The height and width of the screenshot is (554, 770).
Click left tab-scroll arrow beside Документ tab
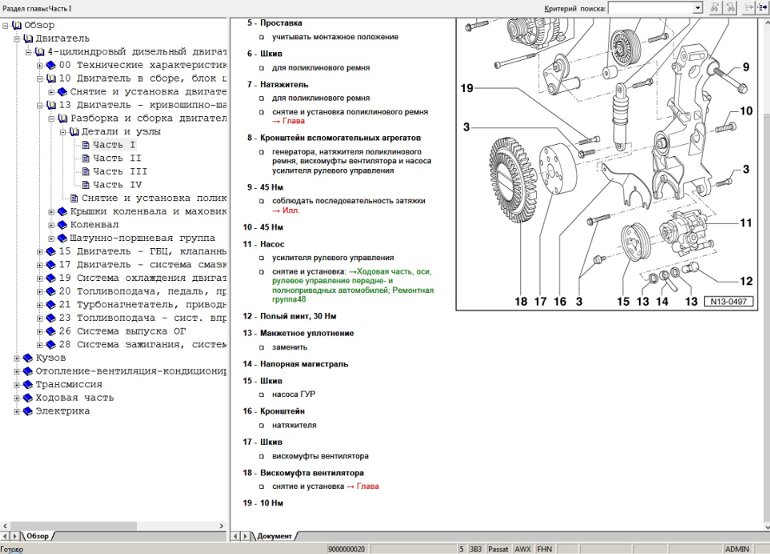[236, 536]
